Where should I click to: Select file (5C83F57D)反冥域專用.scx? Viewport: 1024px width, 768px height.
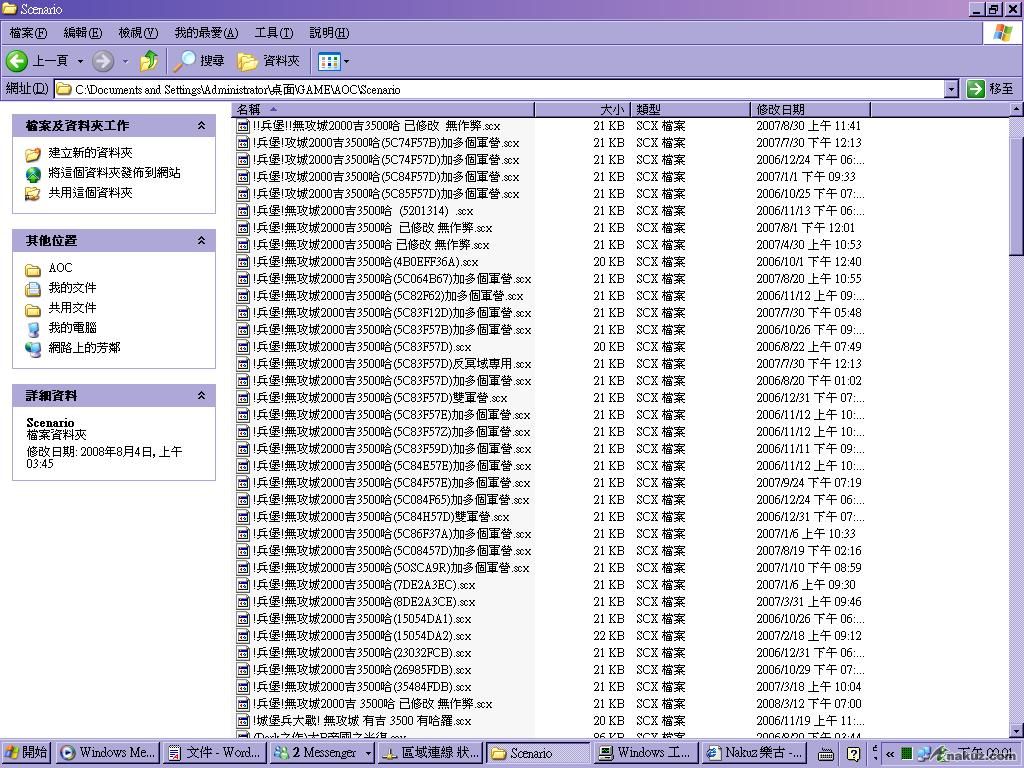[392, 364]
